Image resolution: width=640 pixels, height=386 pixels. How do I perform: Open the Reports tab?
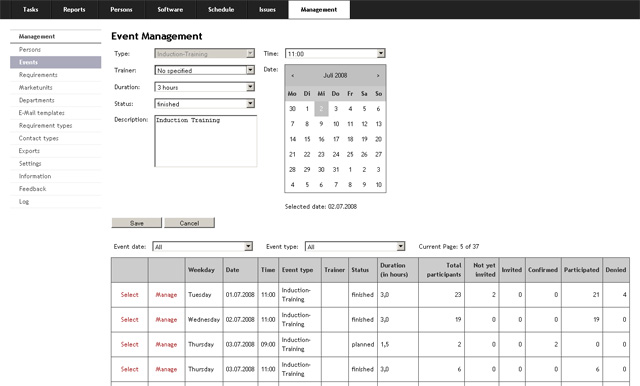74,9
